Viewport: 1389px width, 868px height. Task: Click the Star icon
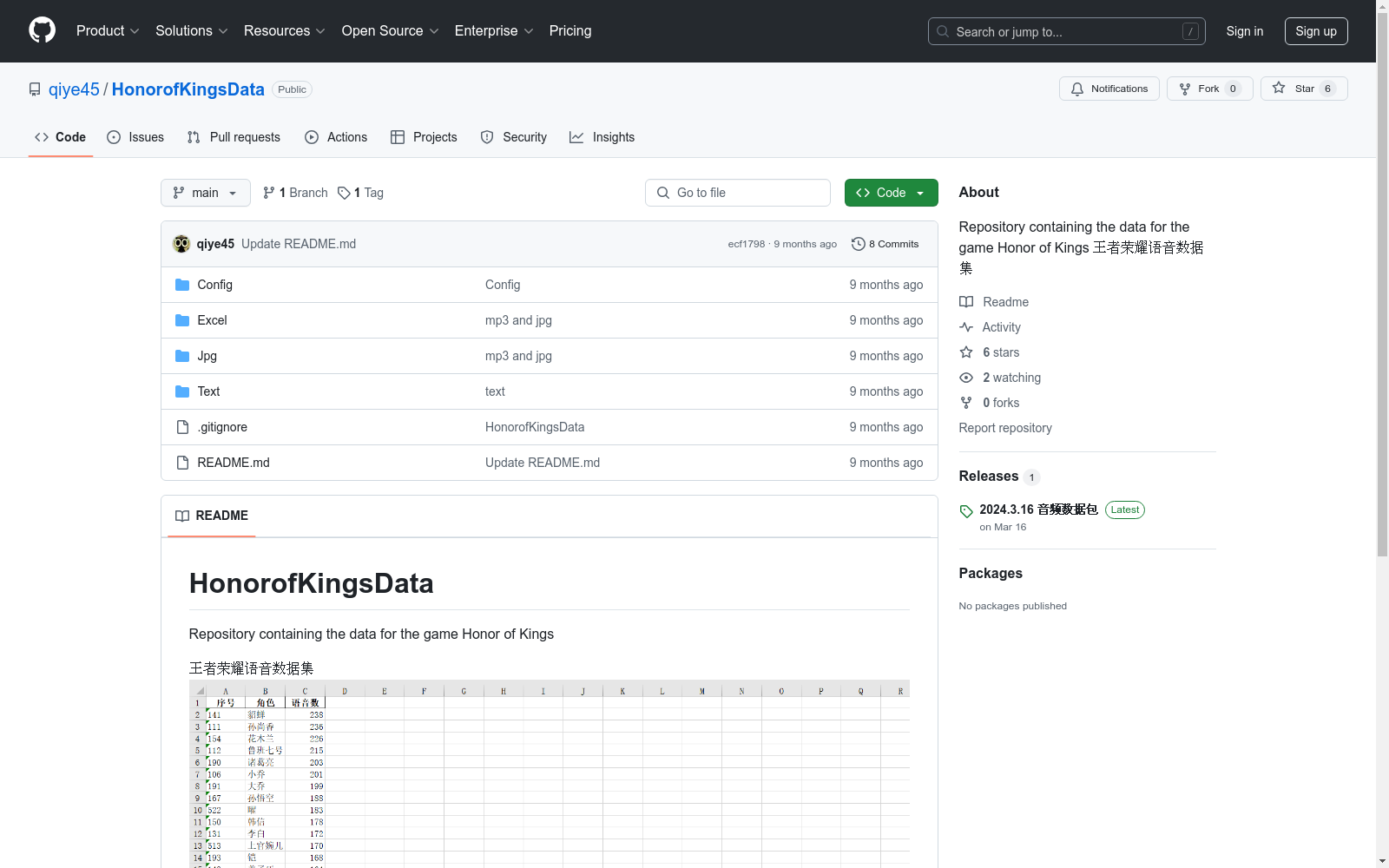tap(1279, 88)
